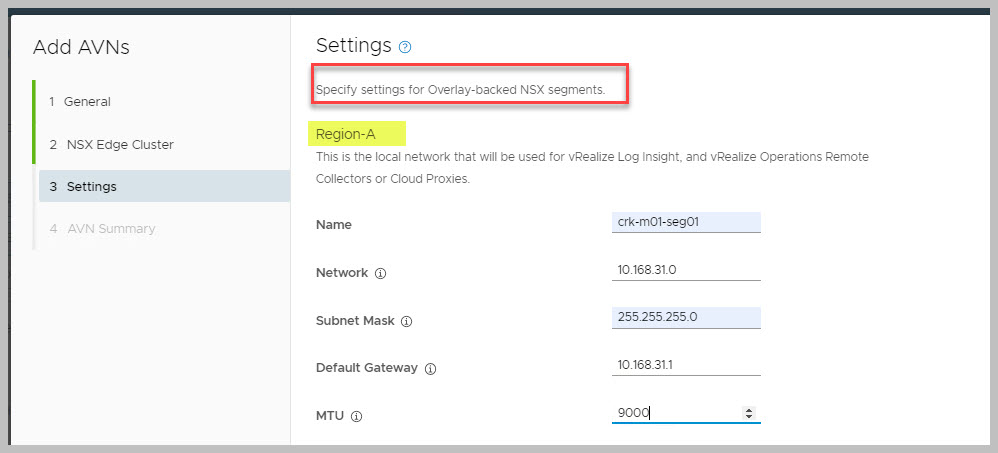Select the Subnet Mask input field
The height and width of the screenshot is (453, 998).
(x=685, y=318)
